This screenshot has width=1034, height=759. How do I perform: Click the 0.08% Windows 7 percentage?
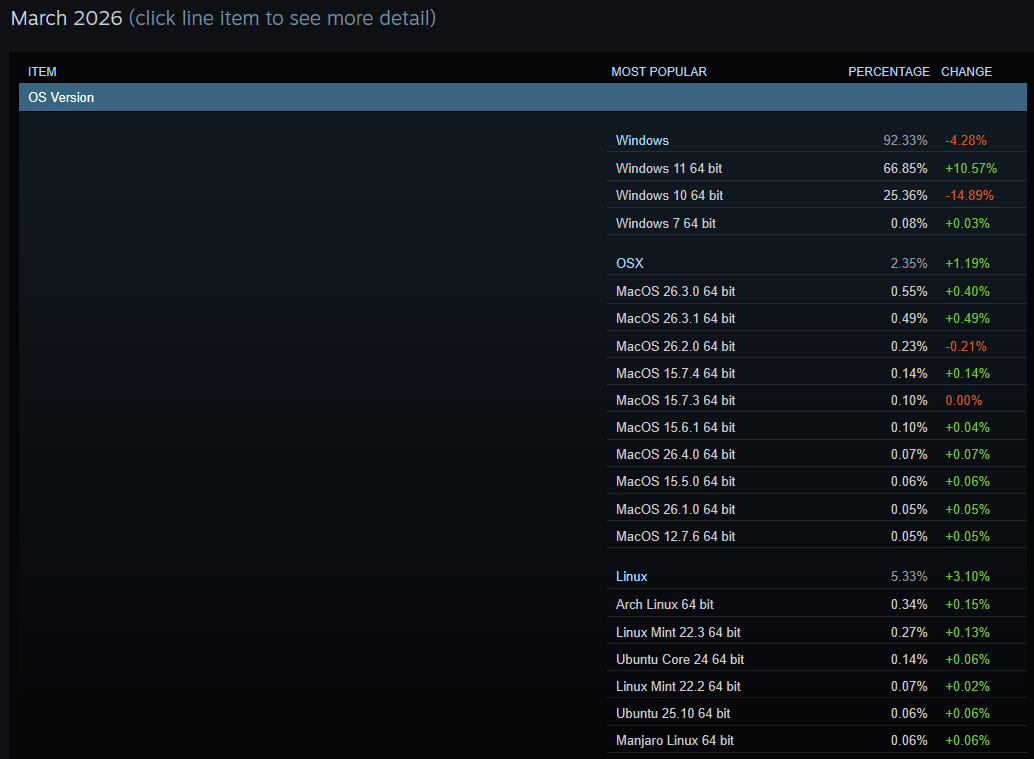[909, 223]
